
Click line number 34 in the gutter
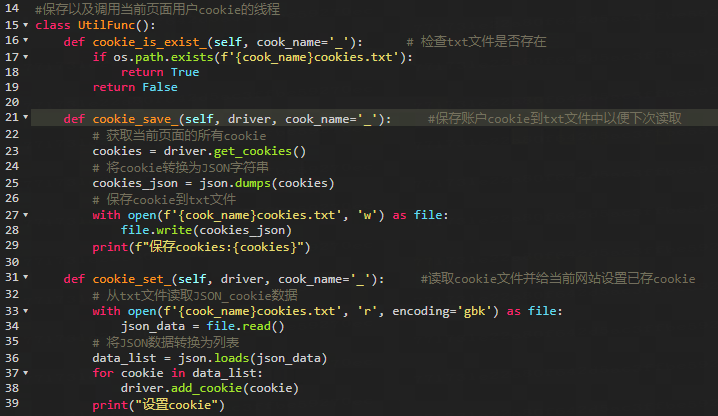tap(12, 326)
